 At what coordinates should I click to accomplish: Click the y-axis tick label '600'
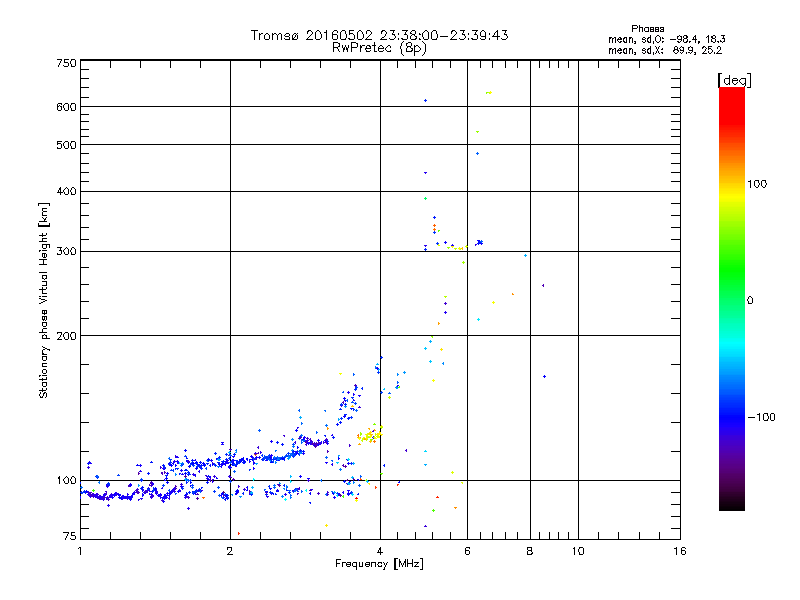66,107
